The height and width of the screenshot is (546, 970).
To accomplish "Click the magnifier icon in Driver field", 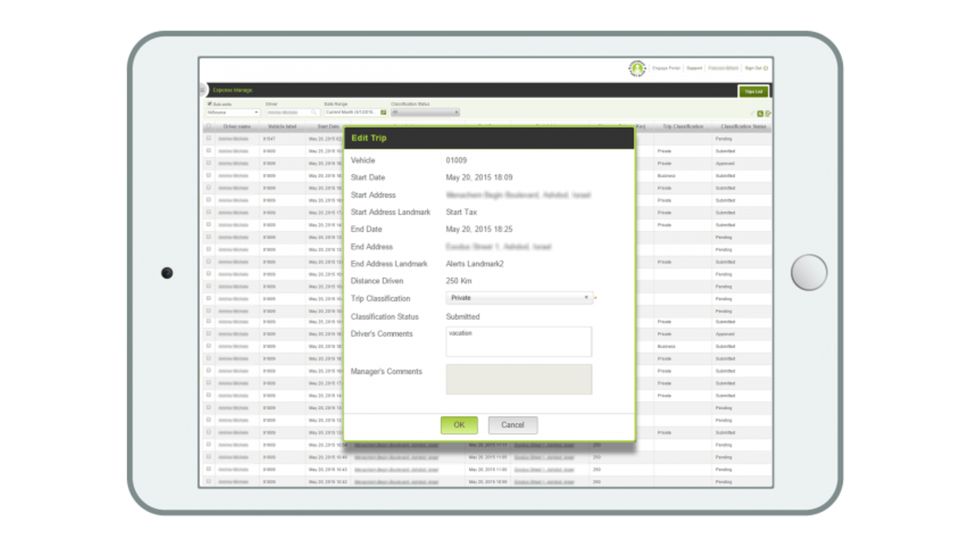I will pos(314,113).
